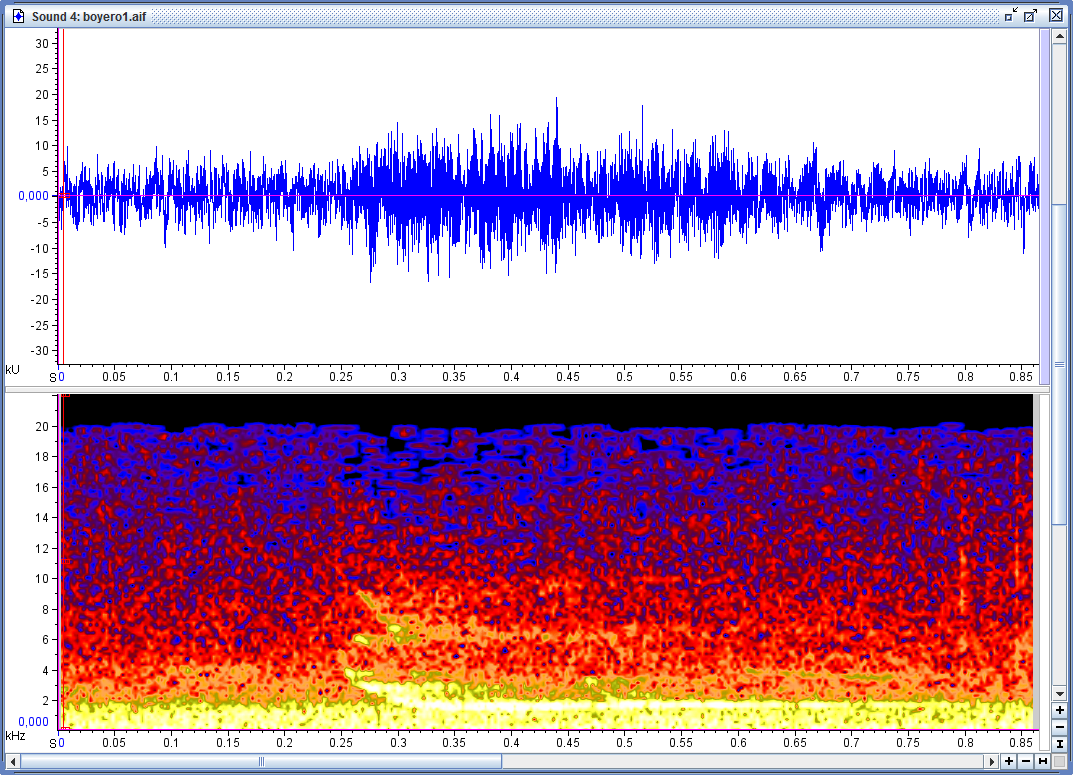
Task: Close the Sound 4 window
Action: tap(1056, 15)
